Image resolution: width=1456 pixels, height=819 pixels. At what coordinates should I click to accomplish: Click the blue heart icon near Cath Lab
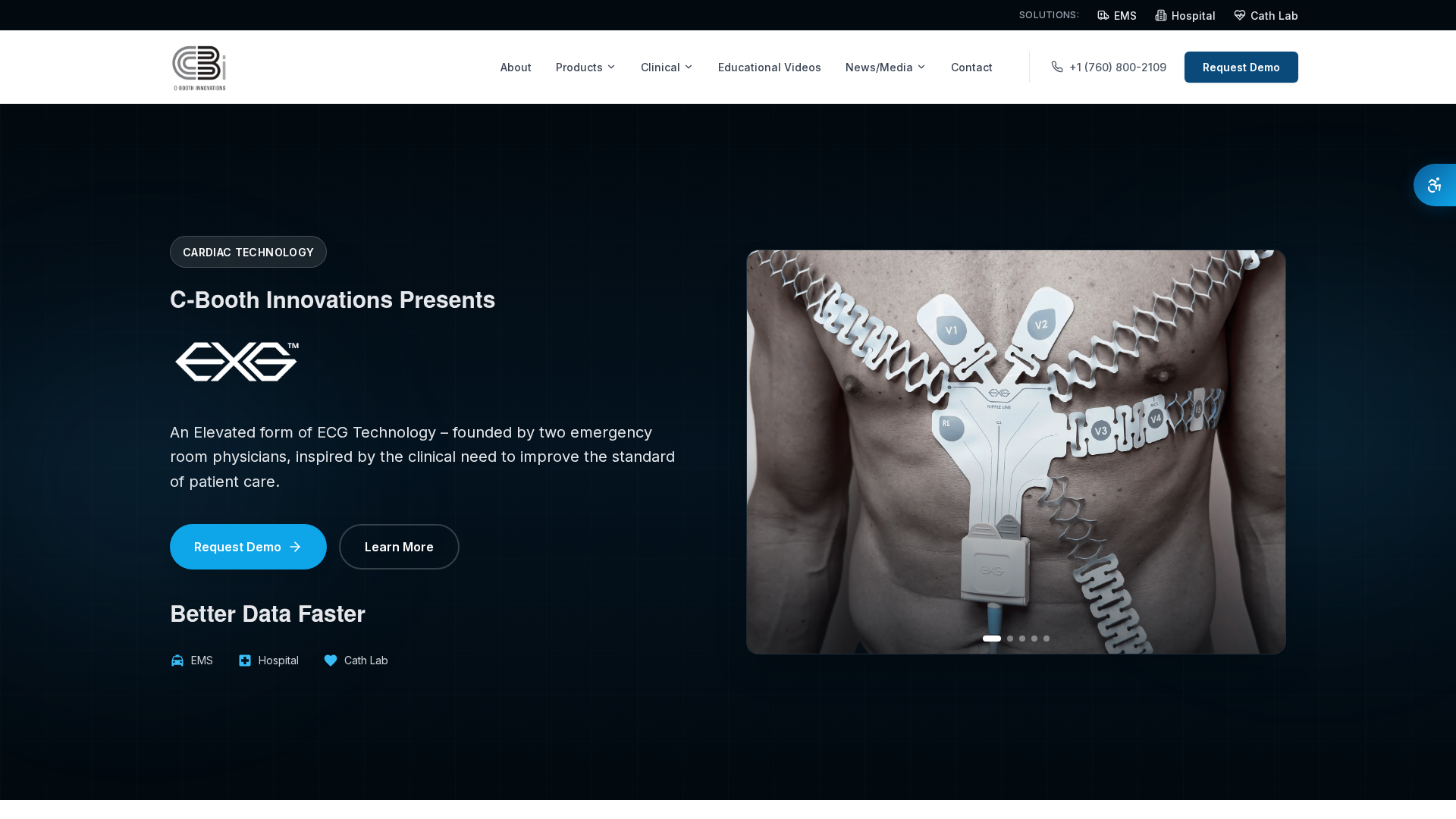[x=331, y=661]
